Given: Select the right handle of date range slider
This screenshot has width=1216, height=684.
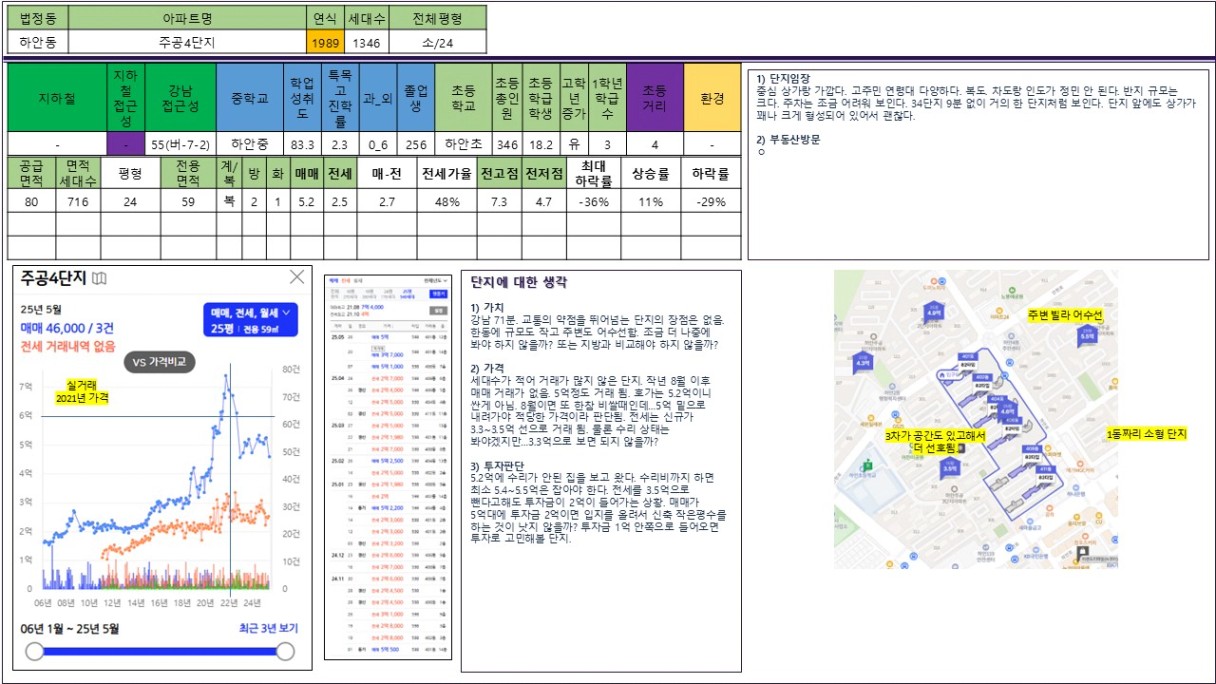Looking at the screenshot, I should pyautogui.click(x=285, y=652).
